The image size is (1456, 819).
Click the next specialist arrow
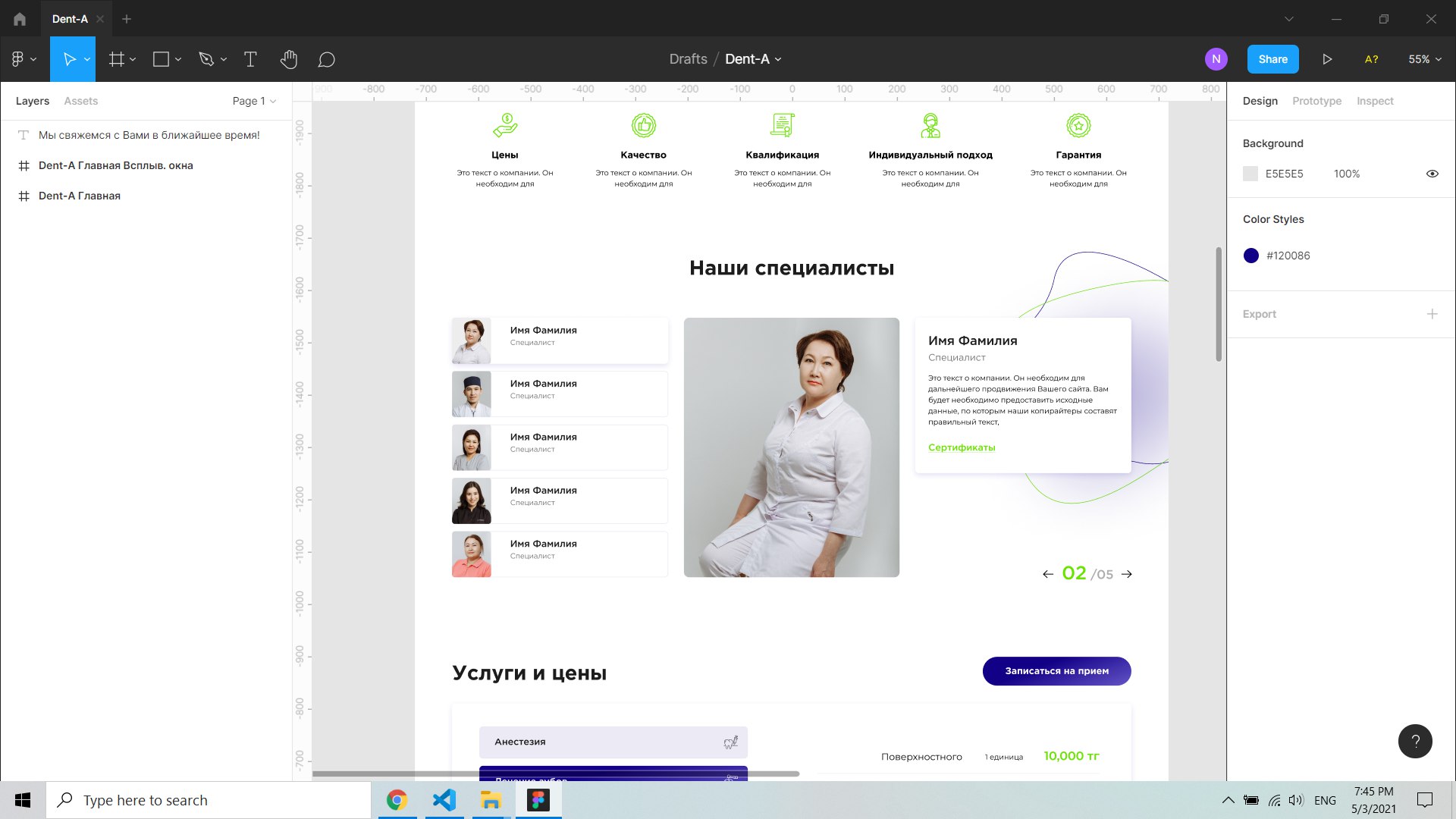coord(1127,574)
